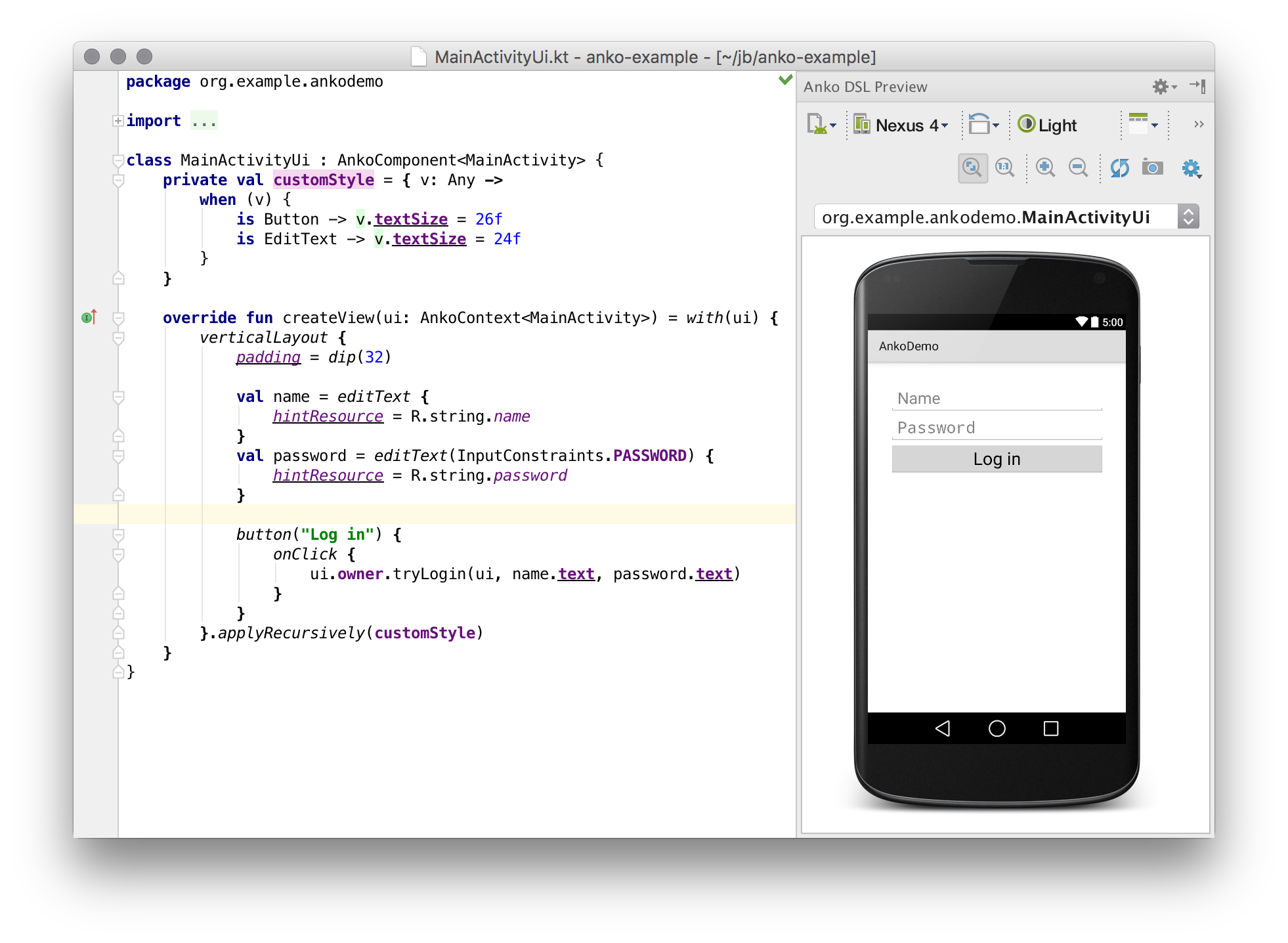Collapse the onClick block fold marker
Viewport: 1288px width, 943px height.
tap(118, 554)
